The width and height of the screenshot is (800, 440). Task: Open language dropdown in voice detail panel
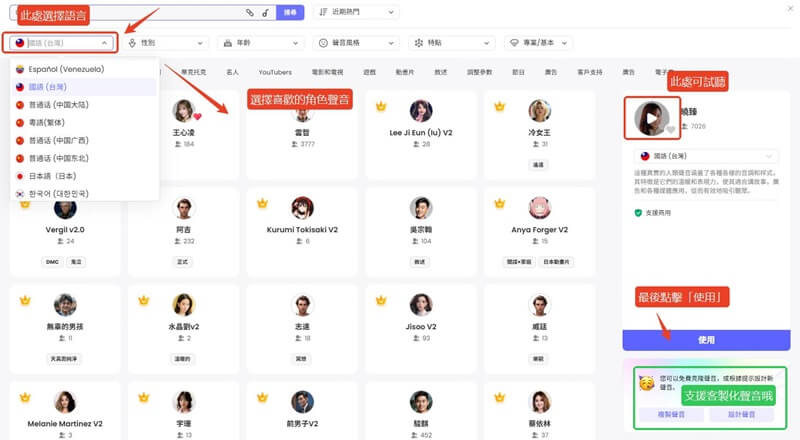click(x=706, y=156)
